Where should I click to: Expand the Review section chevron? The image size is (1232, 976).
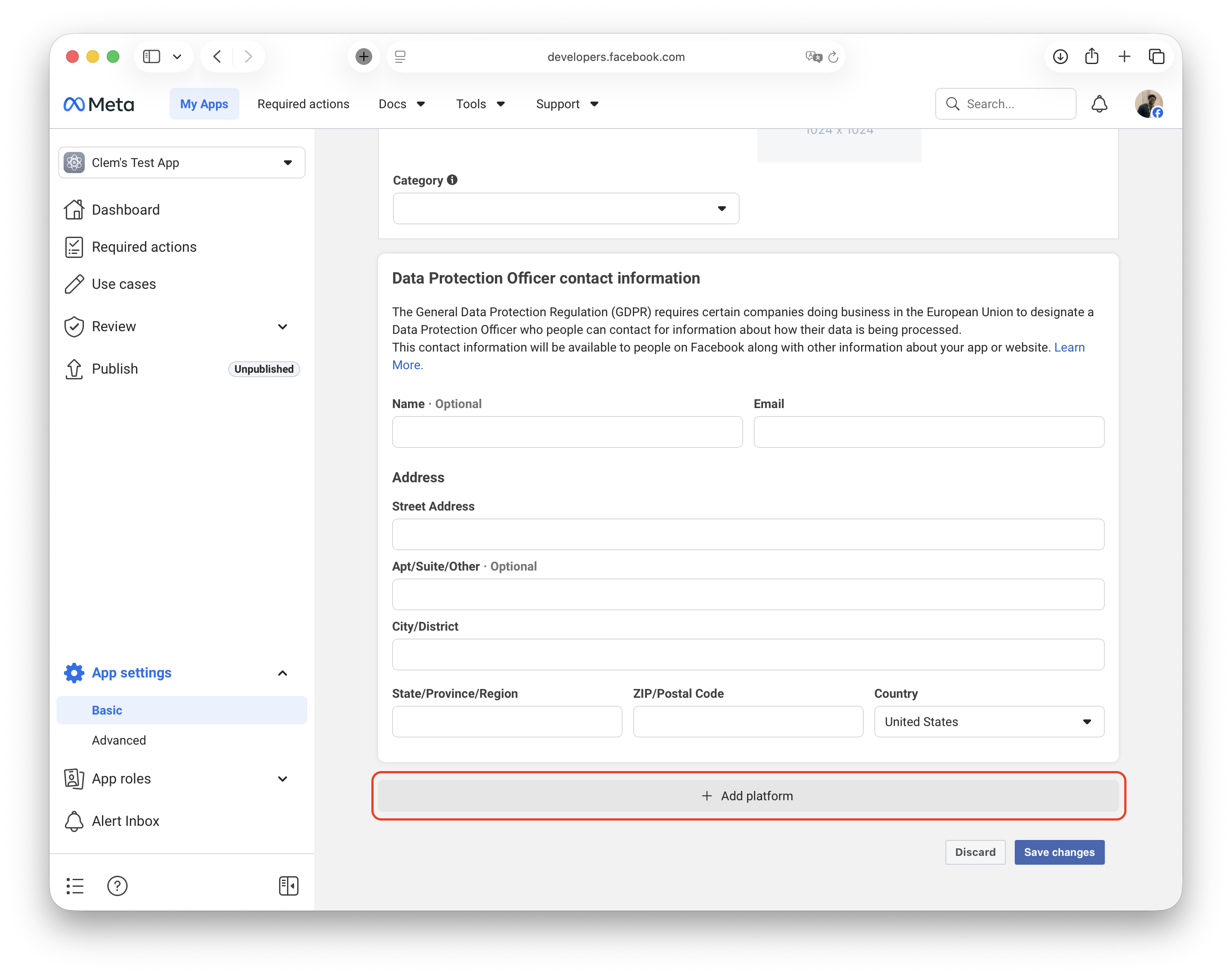tap(283, 326)
